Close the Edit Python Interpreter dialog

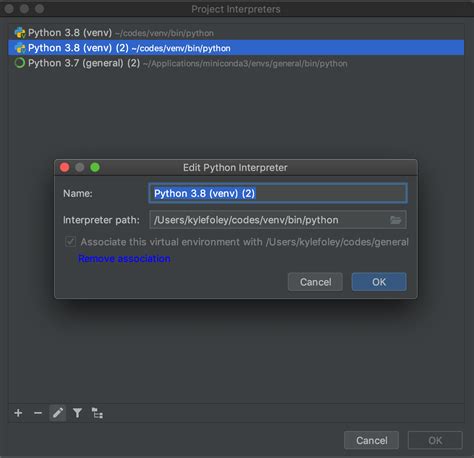pyautogui.click(x=65, y=167)
